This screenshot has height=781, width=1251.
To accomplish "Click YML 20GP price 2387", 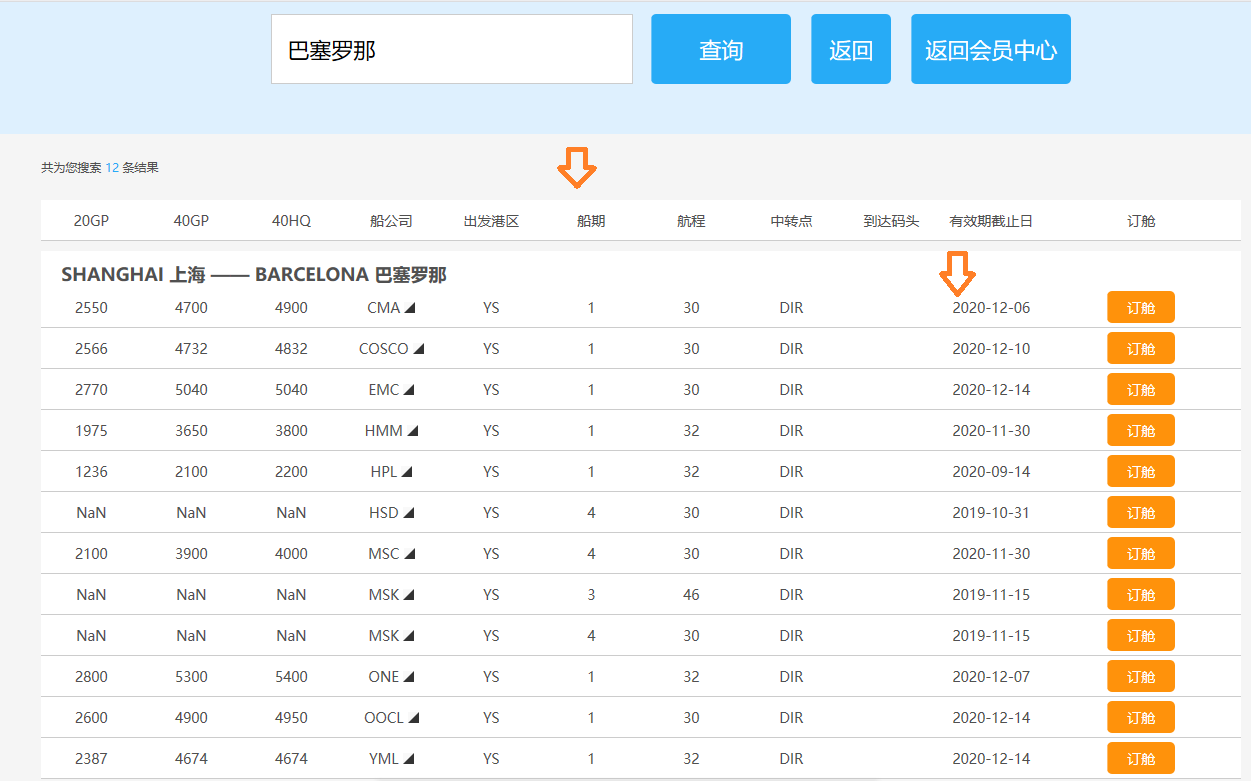I will tap(91, 759).
